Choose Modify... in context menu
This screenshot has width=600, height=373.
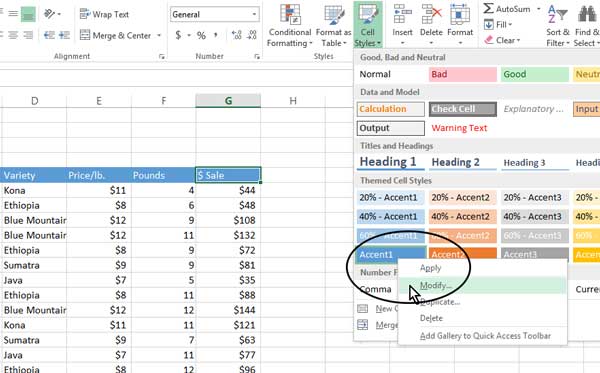pos(435,285)
